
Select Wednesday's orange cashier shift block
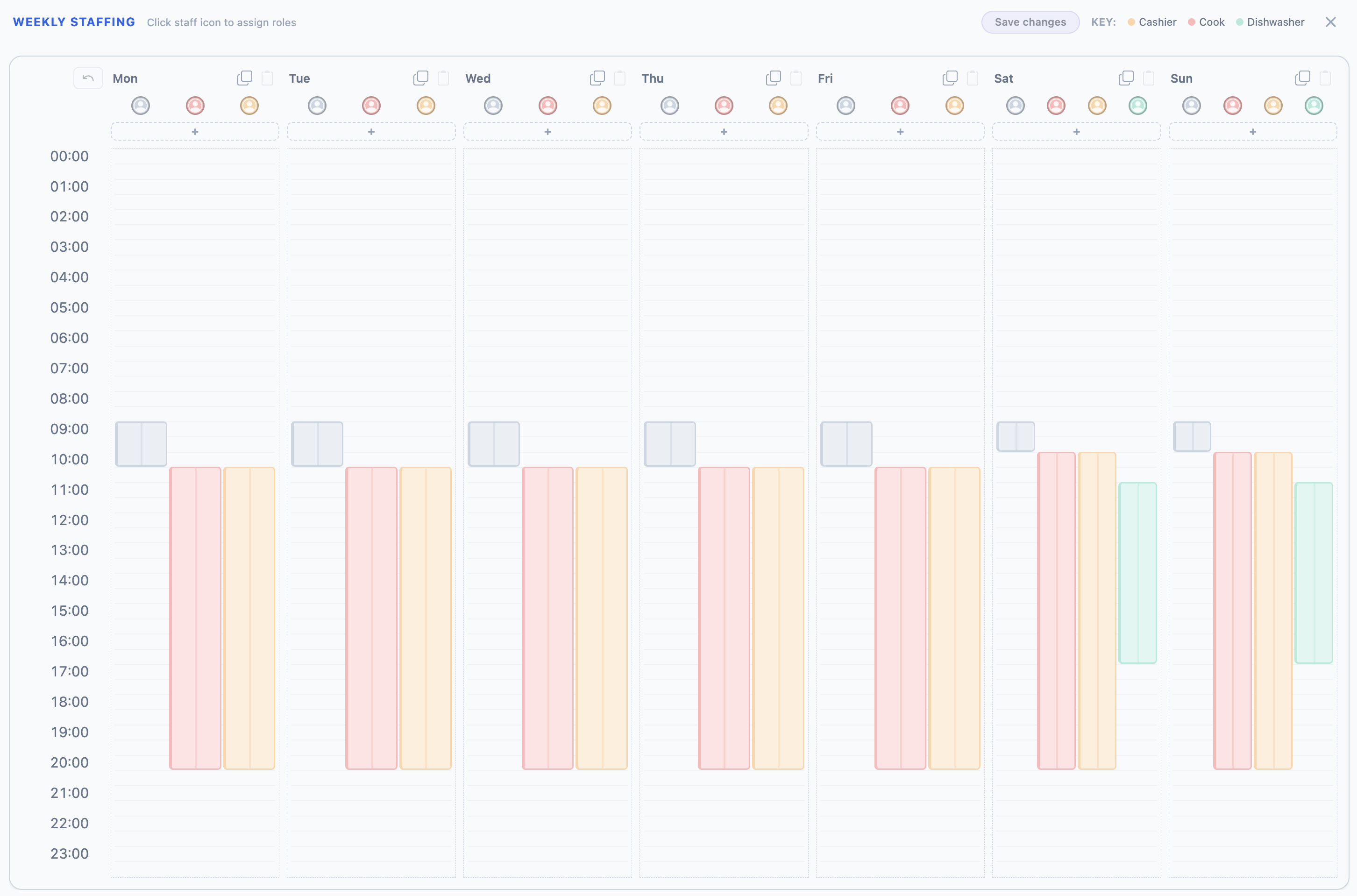[x=602, y=619]
